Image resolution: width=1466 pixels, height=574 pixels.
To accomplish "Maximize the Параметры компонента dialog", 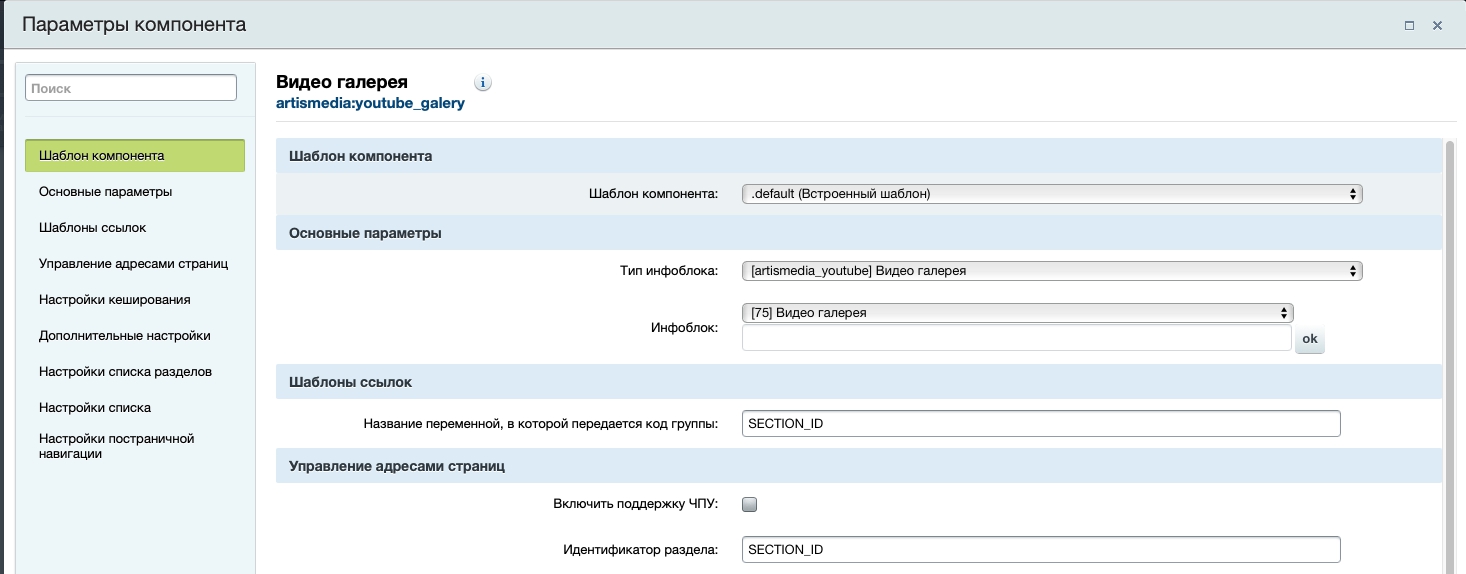I will pyautogui.click(x=1409, y=25).
